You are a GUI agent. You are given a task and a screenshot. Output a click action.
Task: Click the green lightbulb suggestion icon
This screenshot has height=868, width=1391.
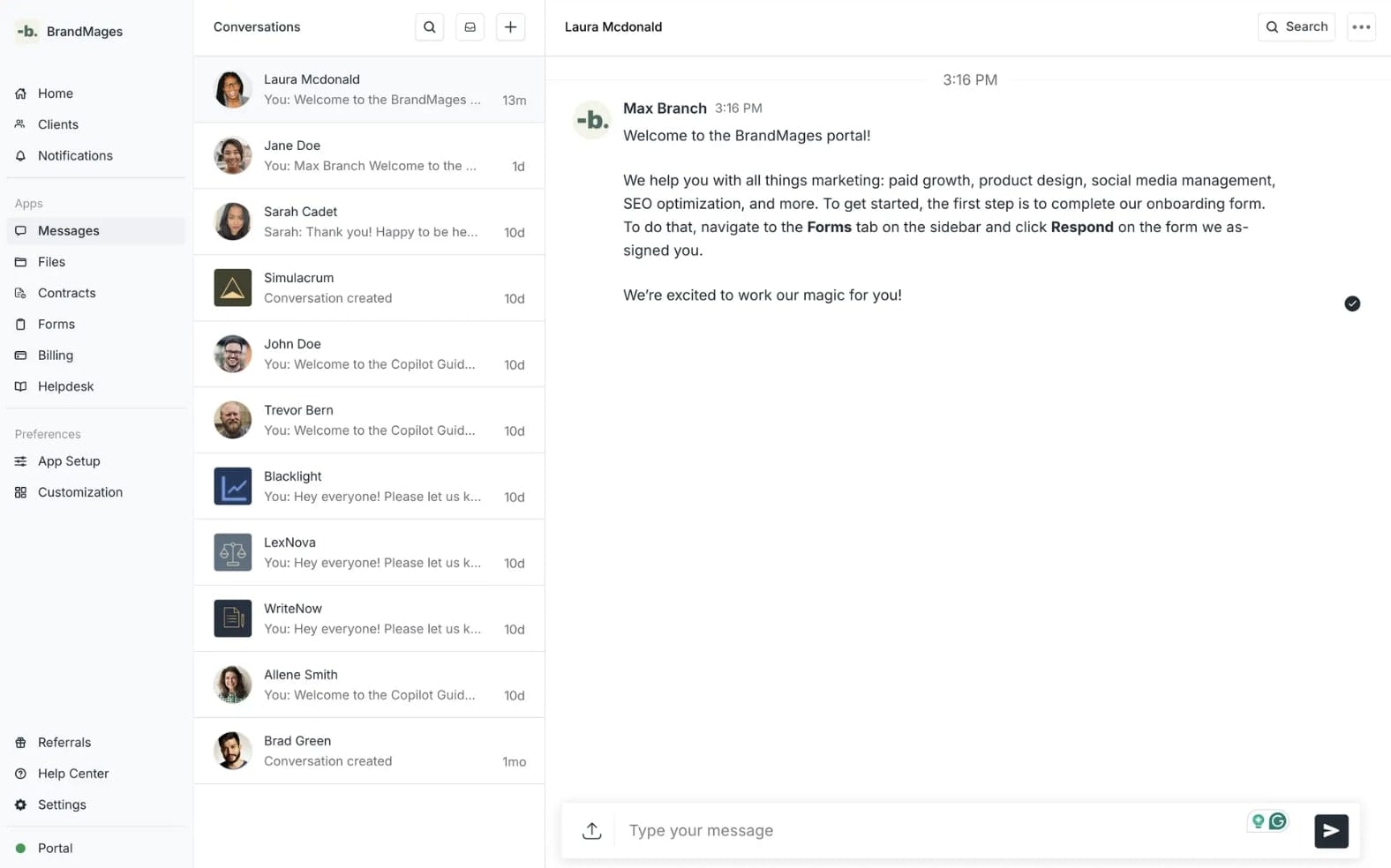tap(1259, 821)
